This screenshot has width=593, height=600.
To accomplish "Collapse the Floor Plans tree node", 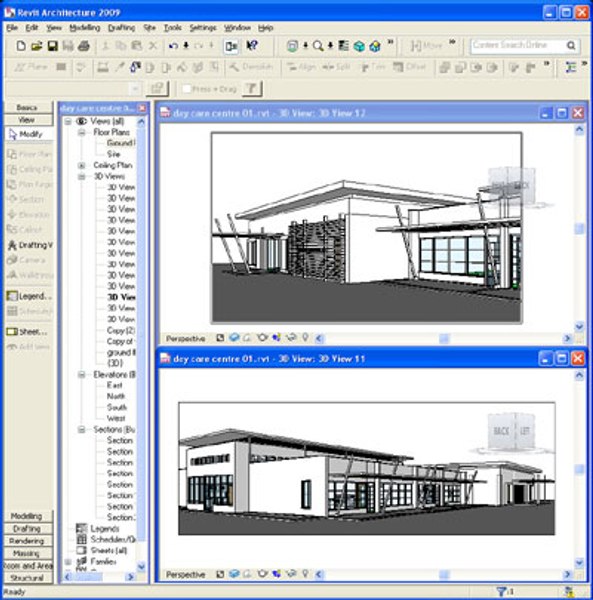I will click(81, 132).
